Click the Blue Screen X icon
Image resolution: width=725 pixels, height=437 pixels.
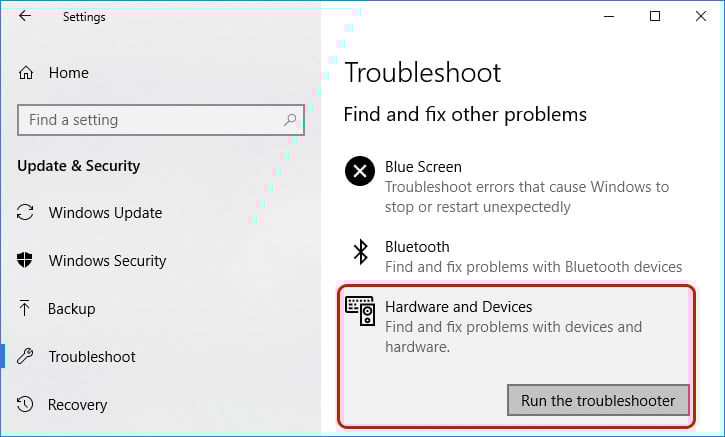359,171
